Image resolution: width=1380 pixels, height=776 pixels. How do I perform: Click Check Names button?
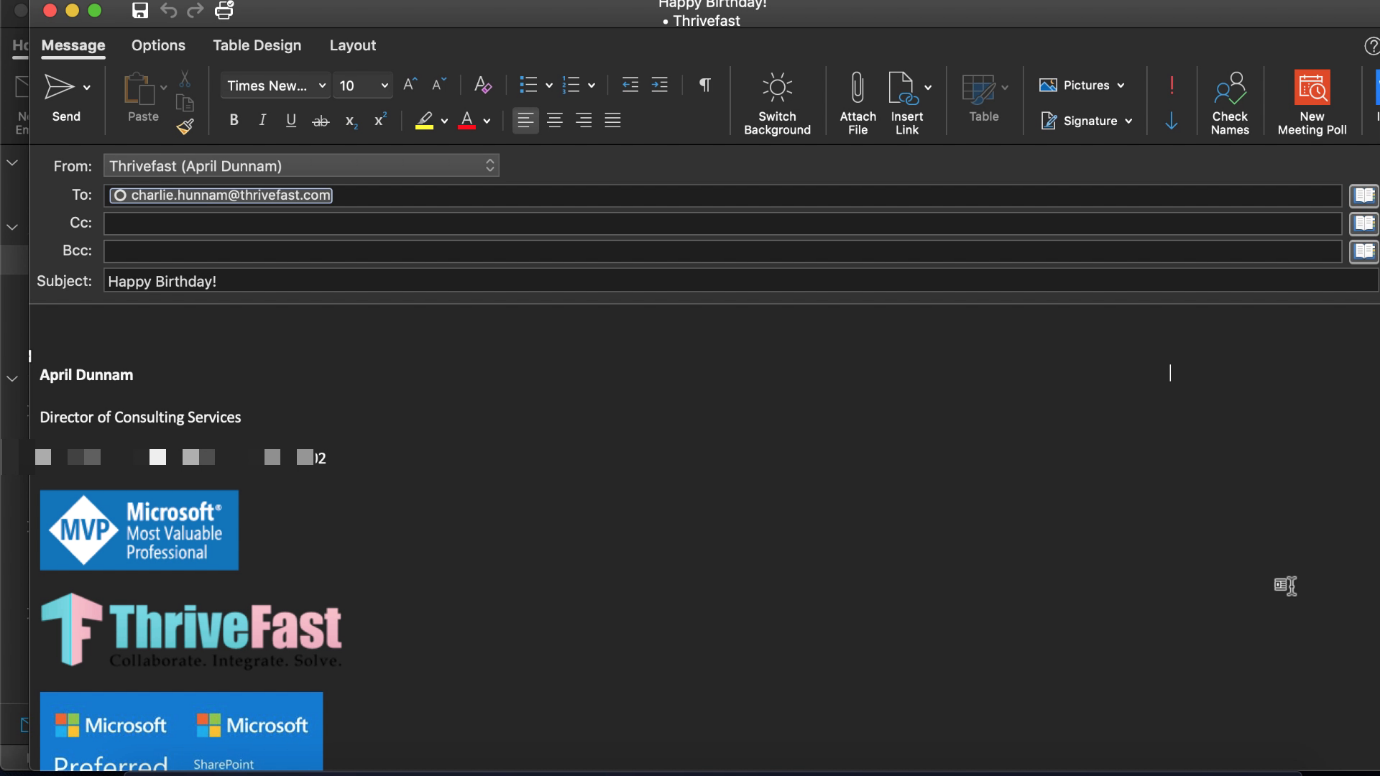coord(1230,103)
